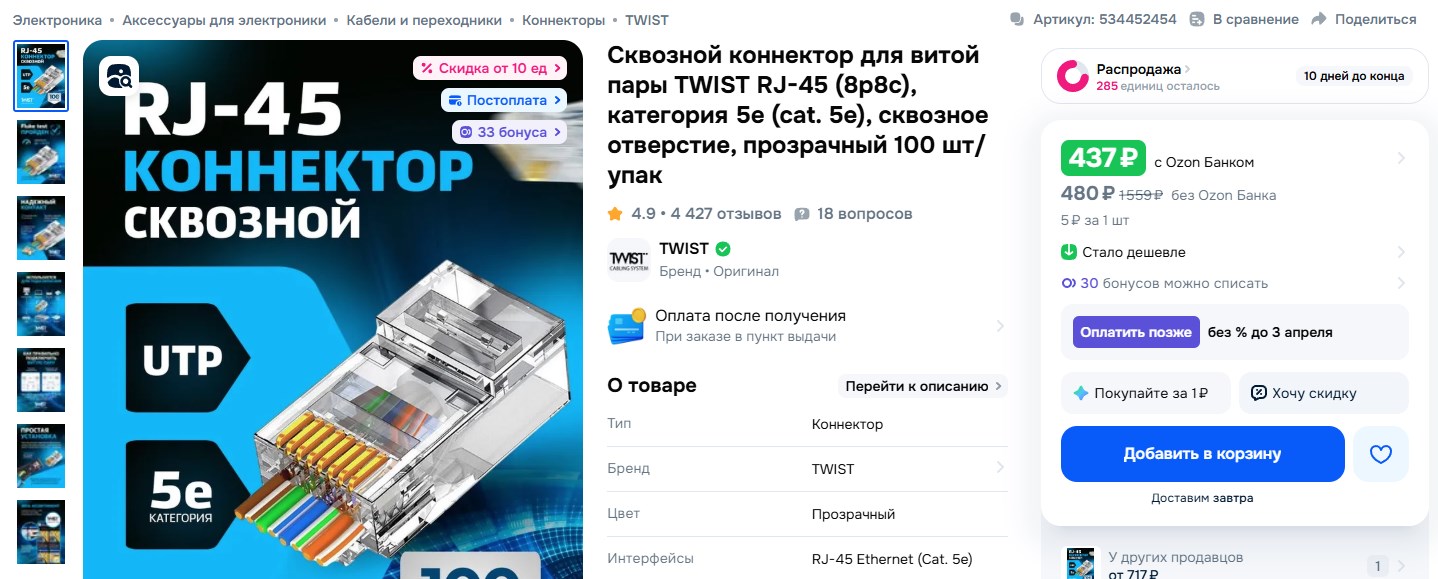The image size is (1438, 579).
Task: Copy article number via Артикул icon
Action: point(1018,19)
